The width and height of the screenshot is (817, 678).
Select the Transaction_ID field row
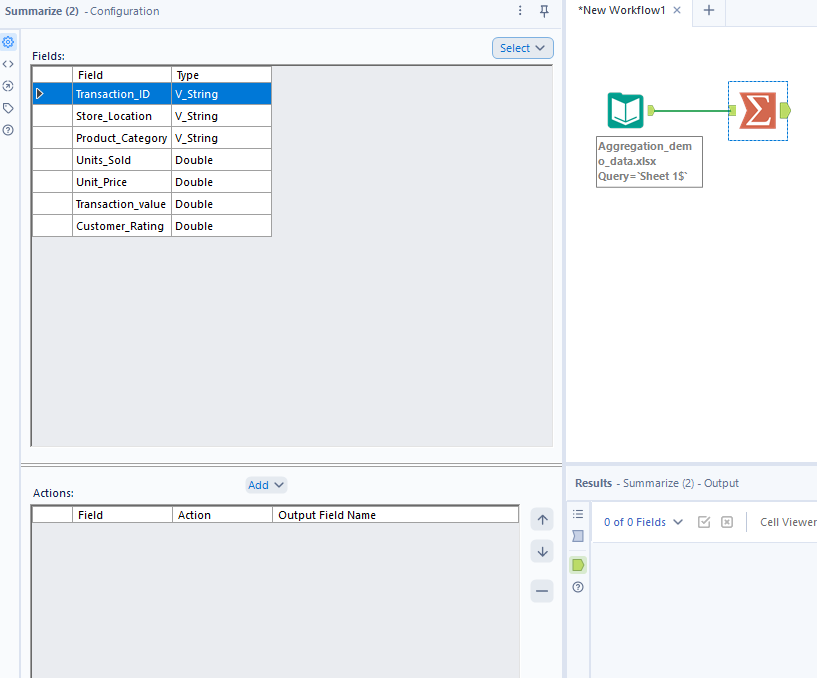(152, 94)
